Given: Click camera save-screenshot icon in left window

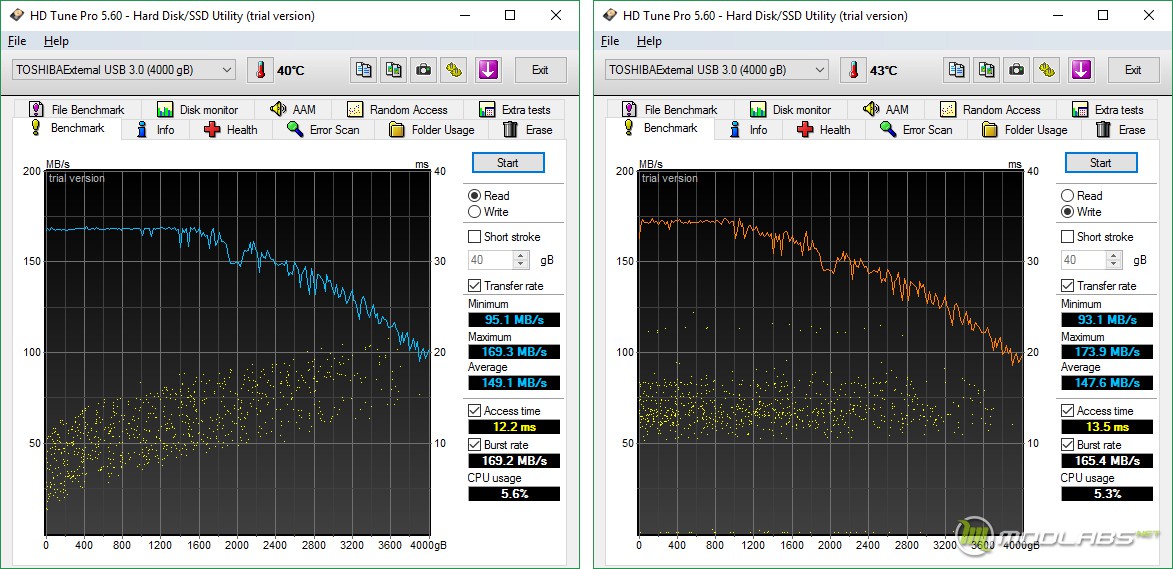Looking at the screenshot, I should [423, 70].
